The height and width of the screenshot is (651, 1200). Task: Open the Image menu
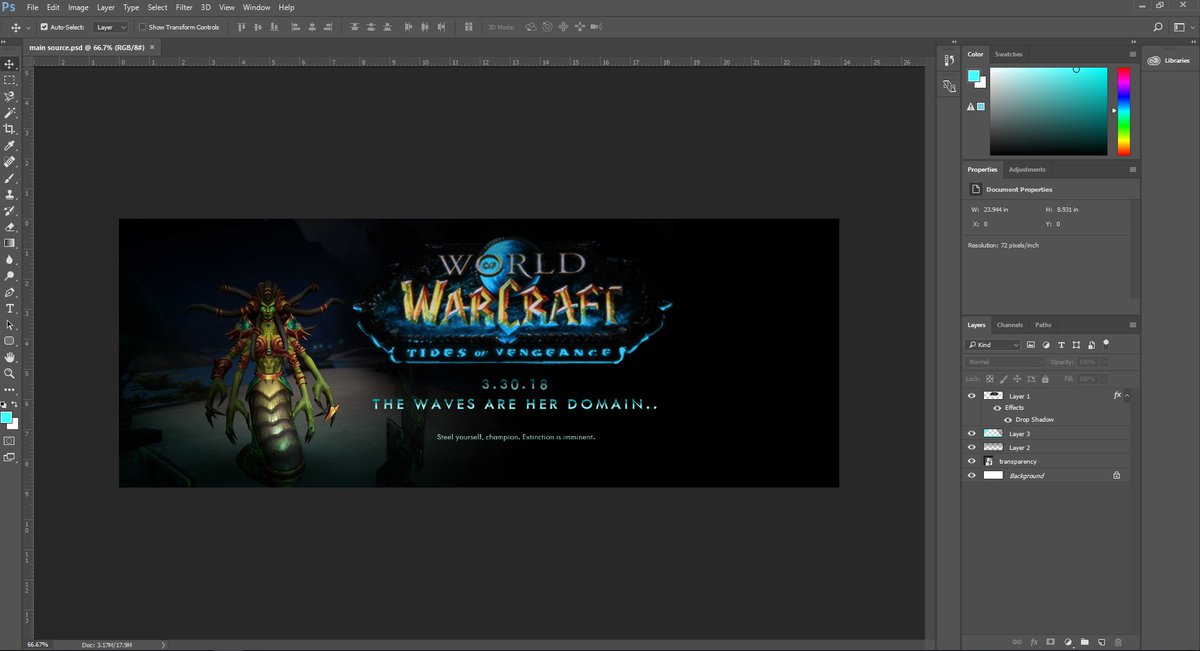tap(78, 7)
